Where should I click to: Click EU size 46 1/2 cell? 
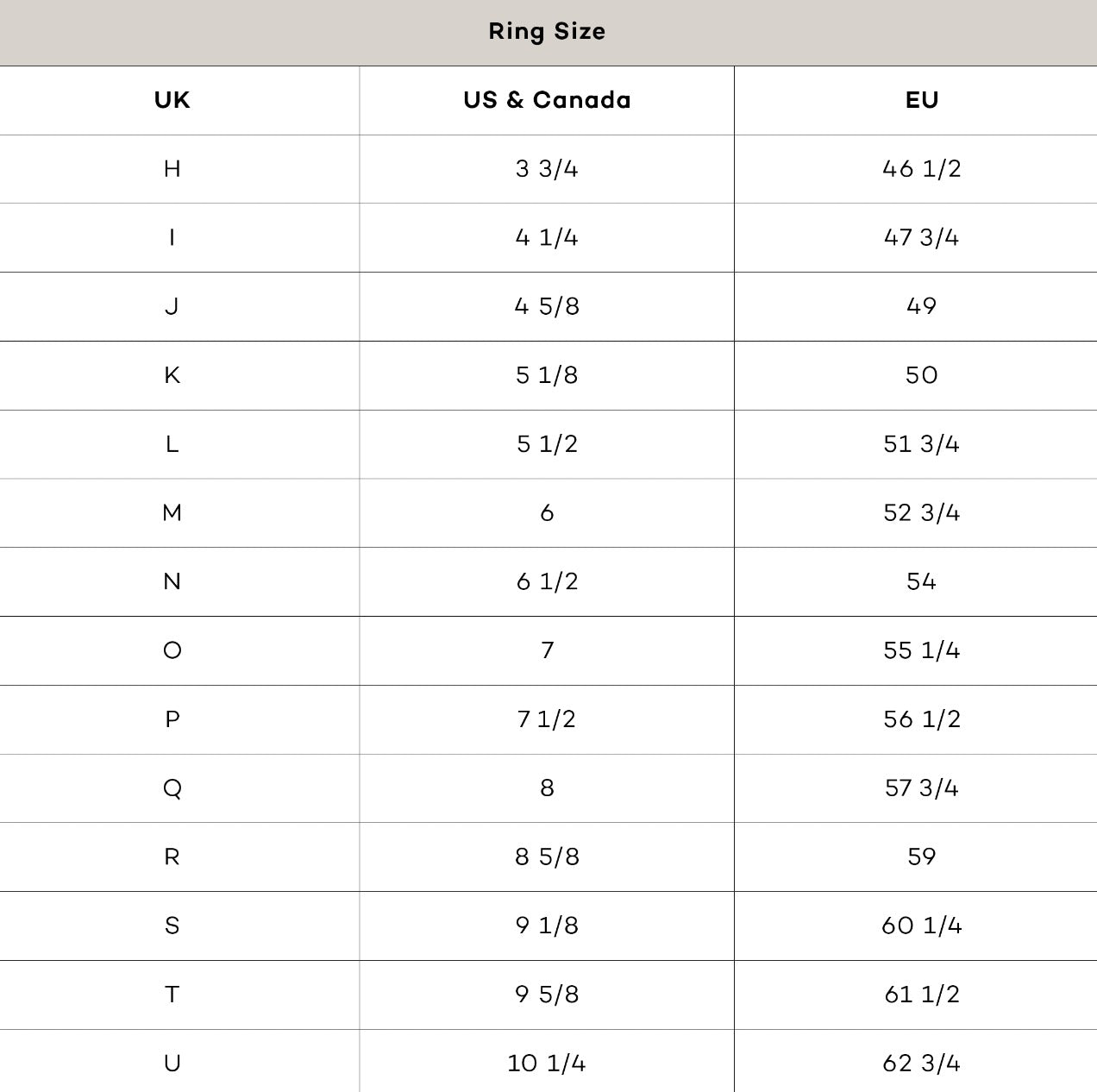coord(921,169)
